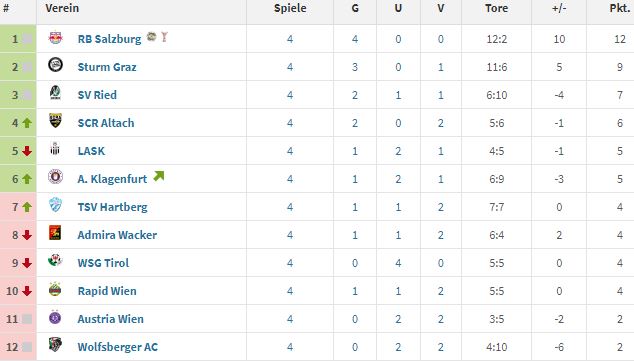
Task: Click the Wolfsberger AC club logo
Action: [55, 345]
